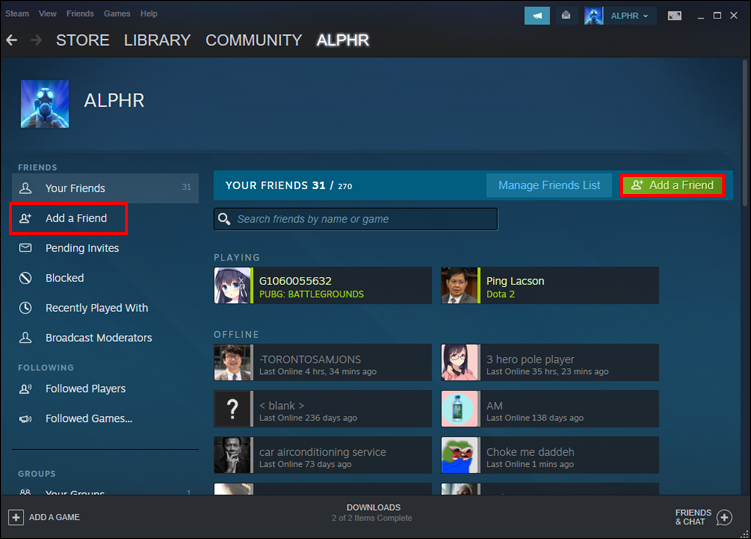Viewport: 751px width, 539px height.
Task: Click the forward navigation arrow
Action: point(36,40)
